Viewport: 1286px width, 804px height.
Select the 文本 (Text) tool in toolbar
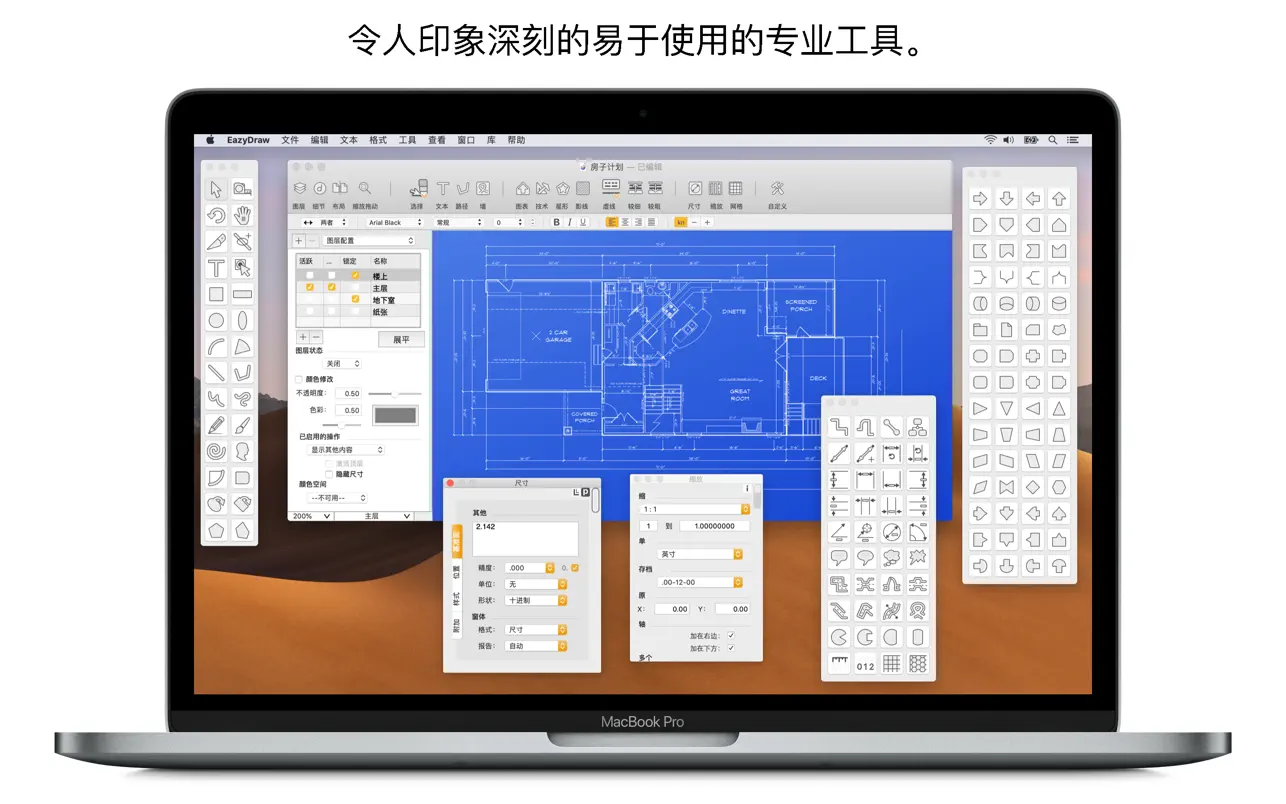coord(443,188)
